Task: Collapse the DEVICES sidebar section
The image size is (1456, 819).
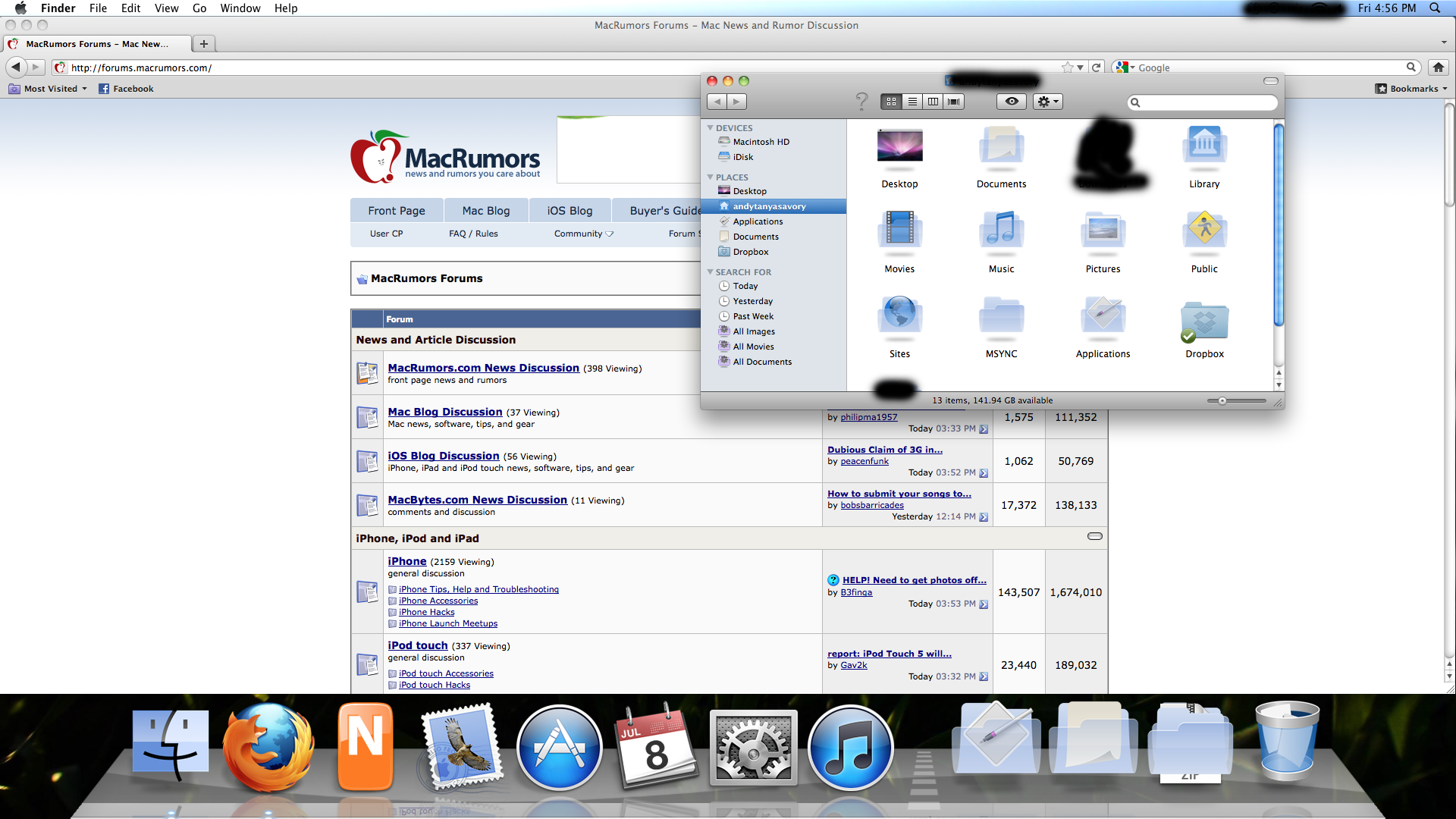Action: pos(711,128)
